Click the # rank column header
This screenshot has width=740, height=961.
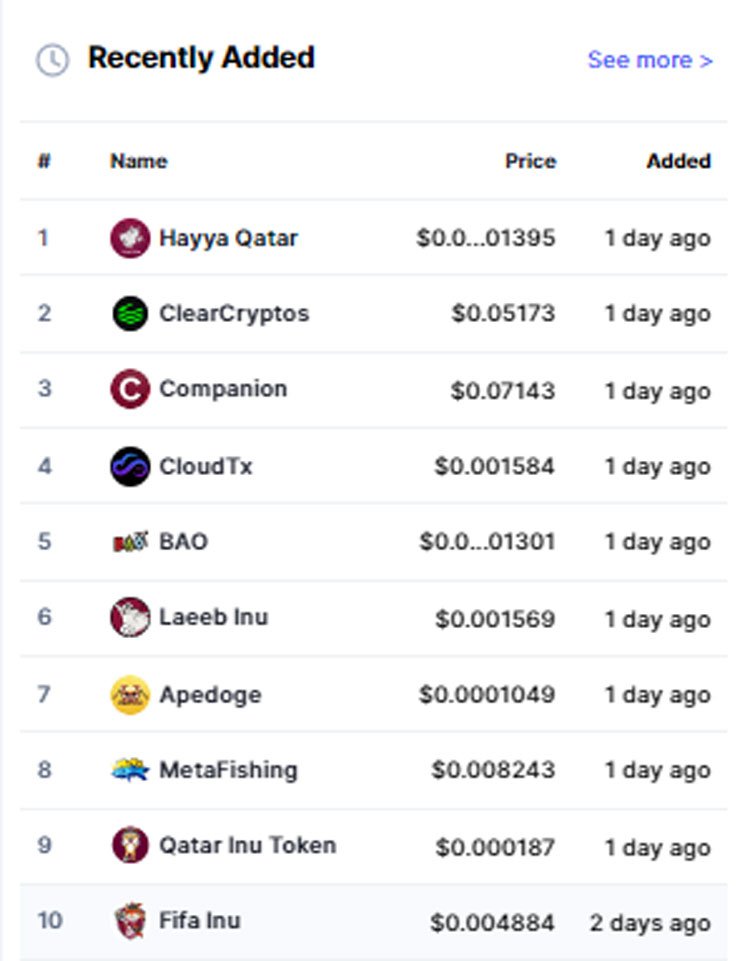[44, 161]
